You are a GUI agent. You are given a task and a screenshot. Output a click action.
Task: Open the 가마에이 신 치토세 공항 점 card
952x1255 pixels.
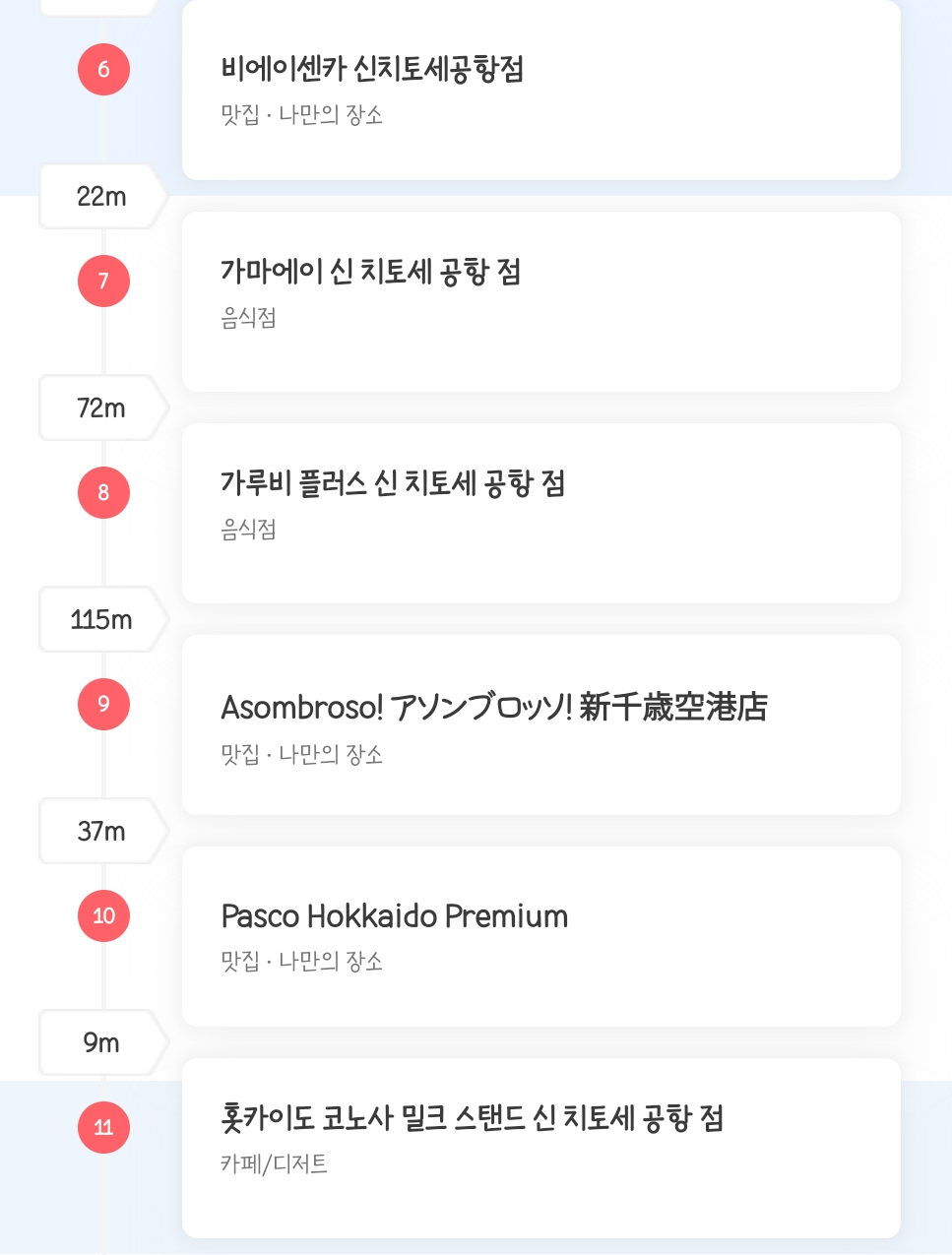[541, 301]
